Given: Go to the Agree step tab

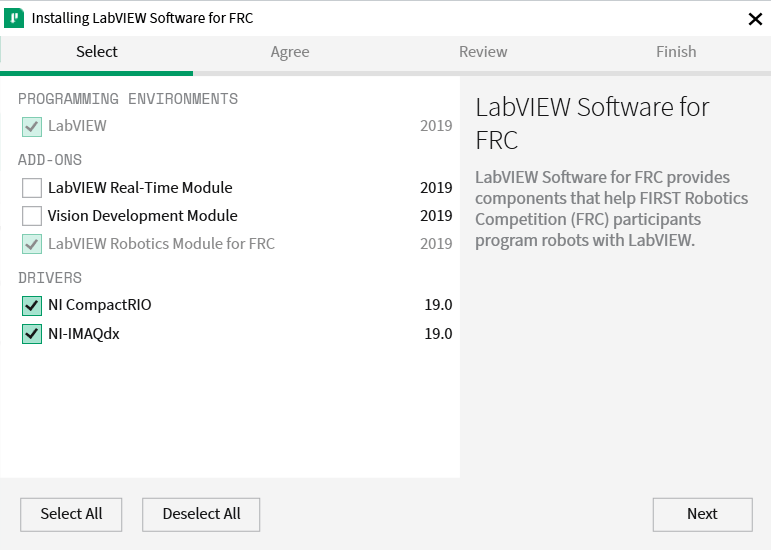Looking at the screenshot, I should pyautogui.click(x=290, y=52).
